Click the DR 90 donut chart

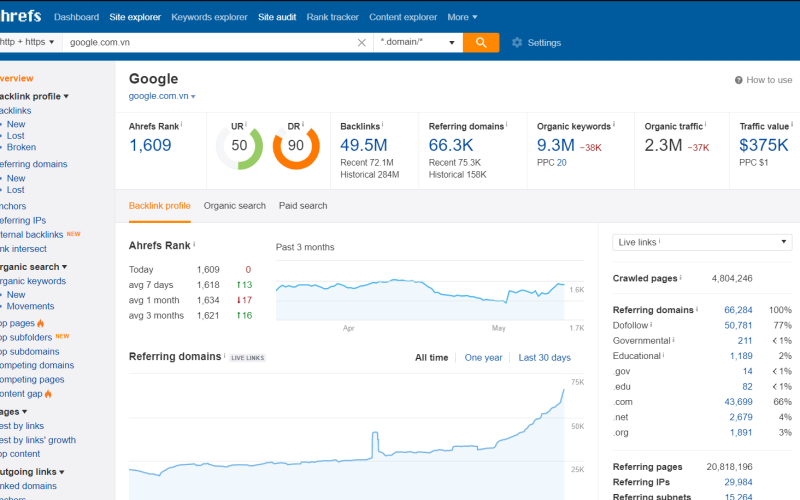(295, 146)
